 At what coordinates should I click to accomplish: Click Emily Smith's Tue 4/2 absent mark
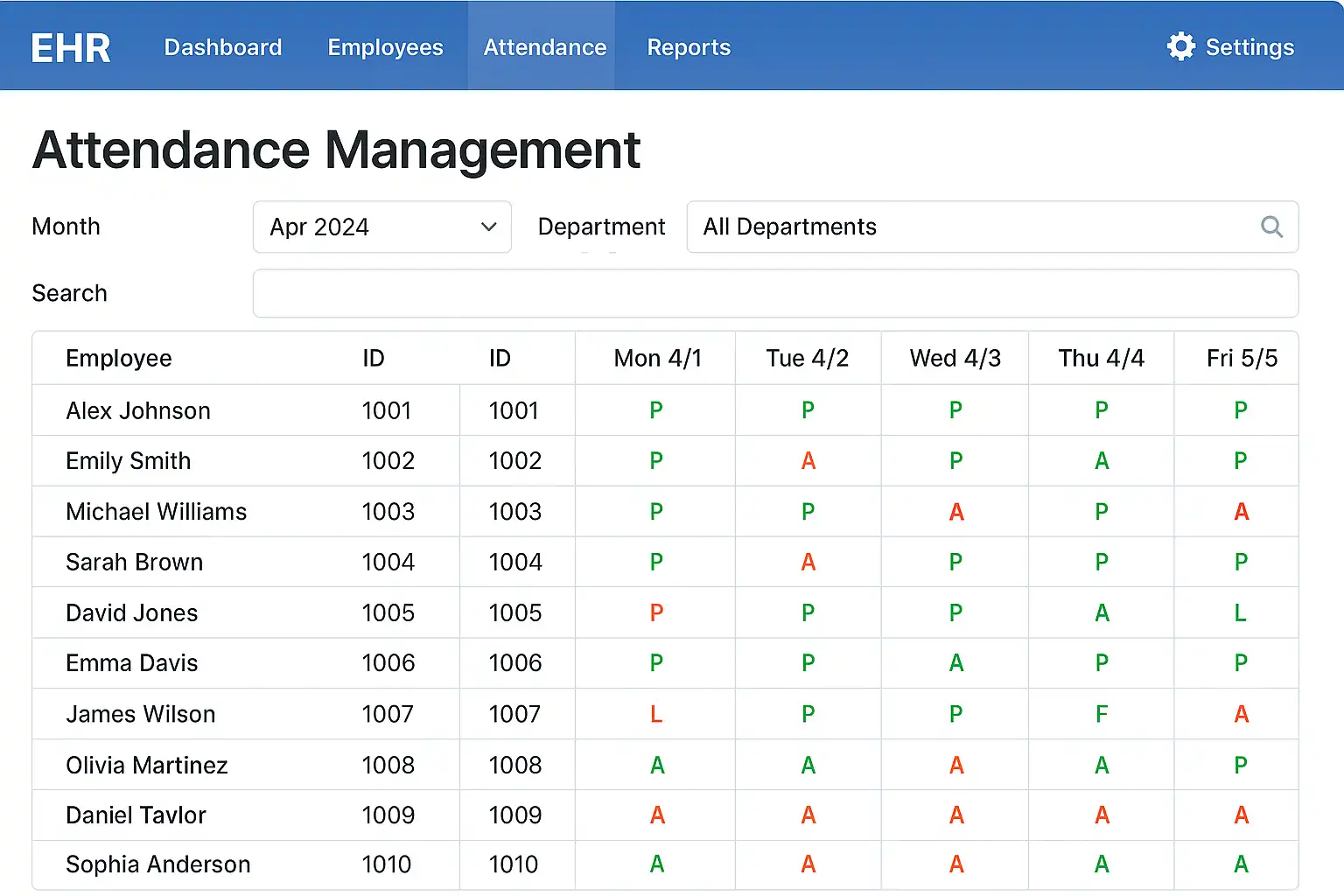pos(808,461)
